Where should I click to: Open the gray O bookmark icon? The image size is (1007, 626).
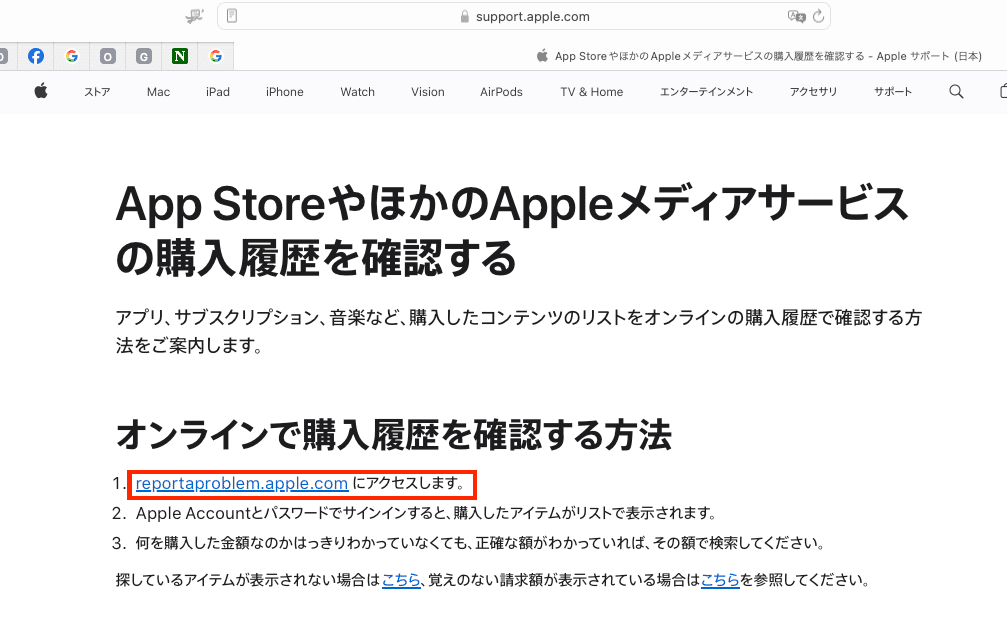point(107,56)
